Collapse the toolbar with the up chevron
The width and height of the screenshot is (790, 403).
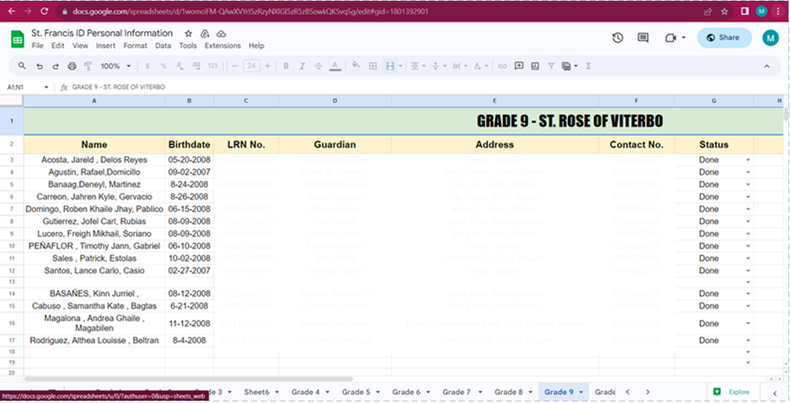[766, 66]
